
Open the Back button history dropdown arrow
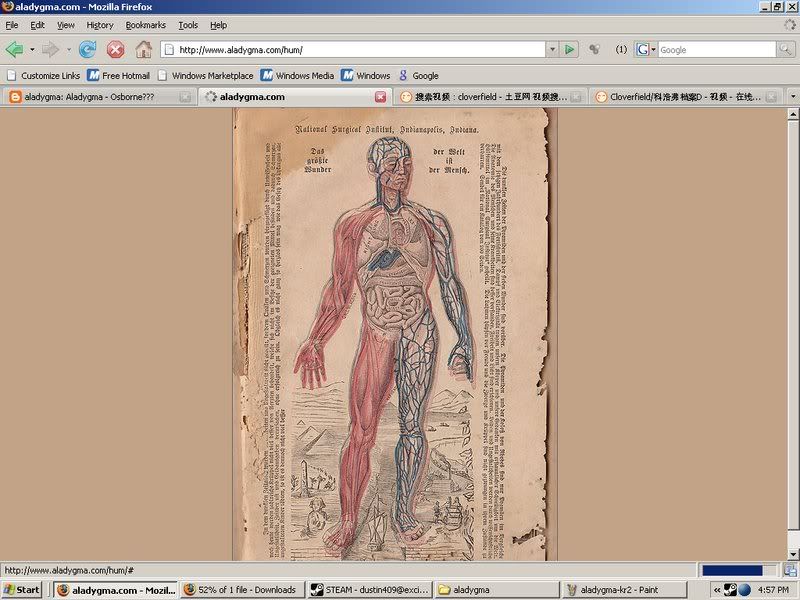point(32,49)
